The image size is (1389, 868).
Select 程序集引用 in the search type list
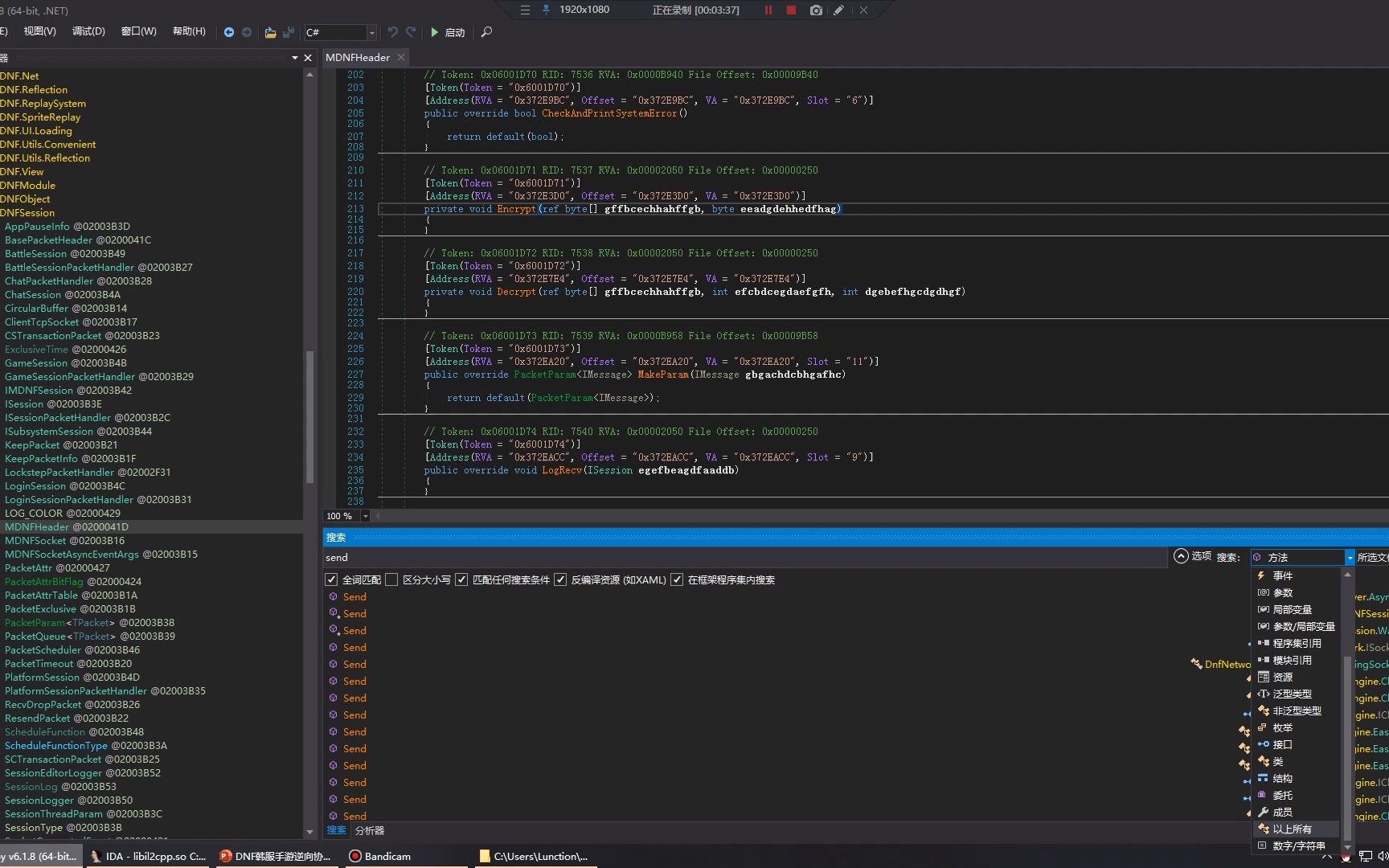[x=1297, y=643]
